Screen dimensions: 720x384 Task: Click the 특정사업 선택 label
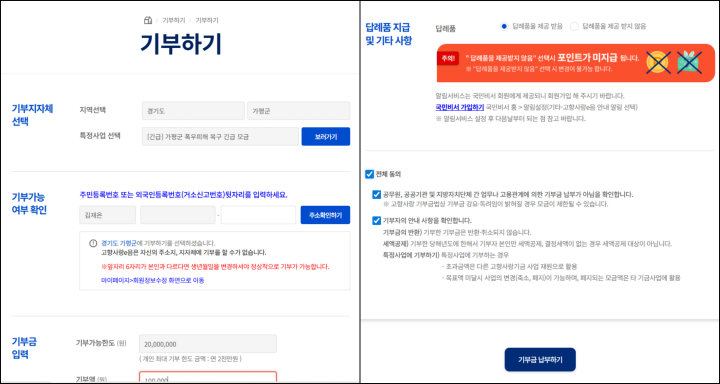pyautogui.click(x=99, y=136)
